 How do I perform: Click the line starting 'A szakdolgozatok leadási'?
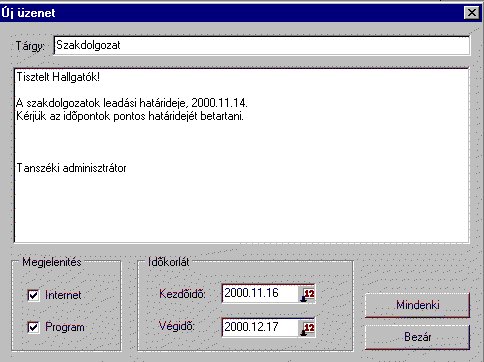pyautogui.click(x=132, y=103)
